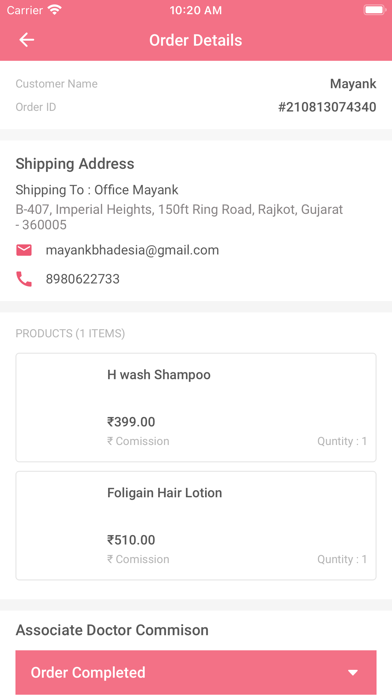Screen dimensions: 392x696
Task: Open mayankbhadesia@gmail.com email link
Action: tap(132, 250)
